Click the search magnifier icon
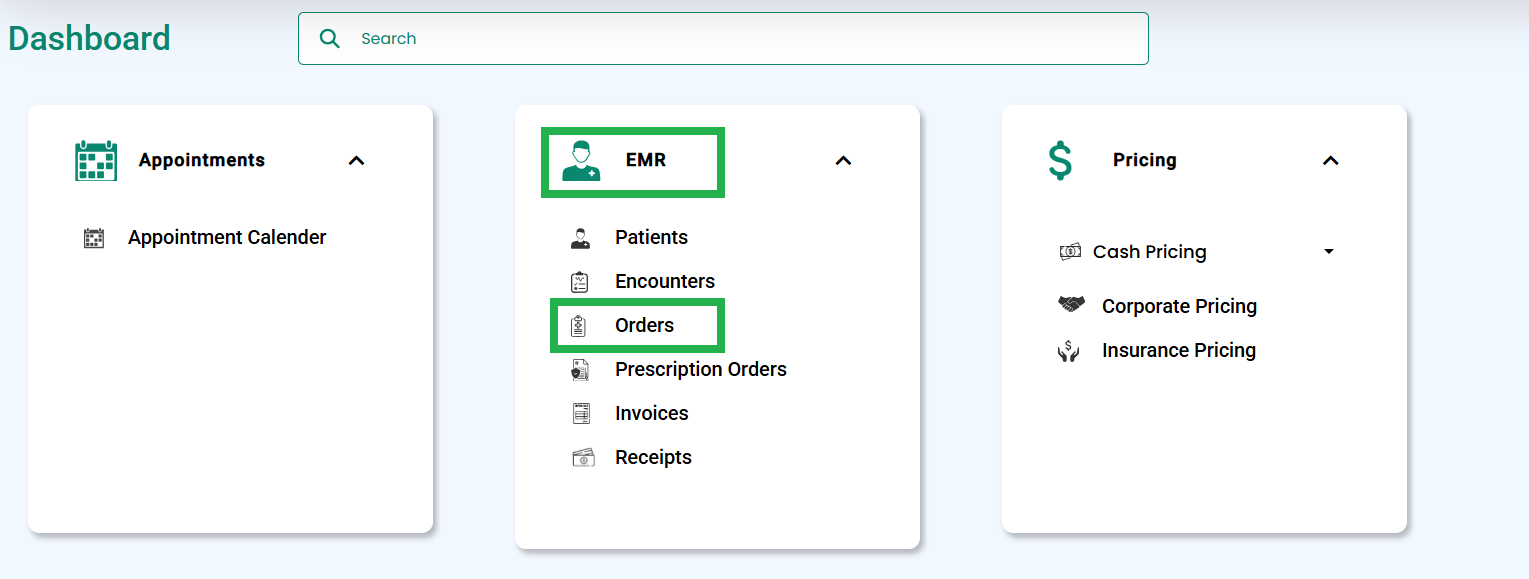The width and height of the screenshot is (1529, 579). click(329, 39)
